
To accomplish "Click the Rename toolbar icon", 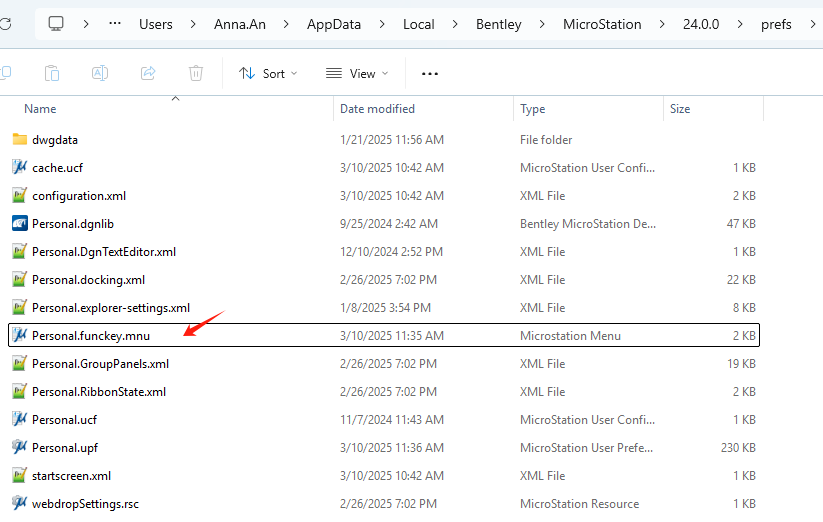I will pyautogui.click(x=100, y=73).
